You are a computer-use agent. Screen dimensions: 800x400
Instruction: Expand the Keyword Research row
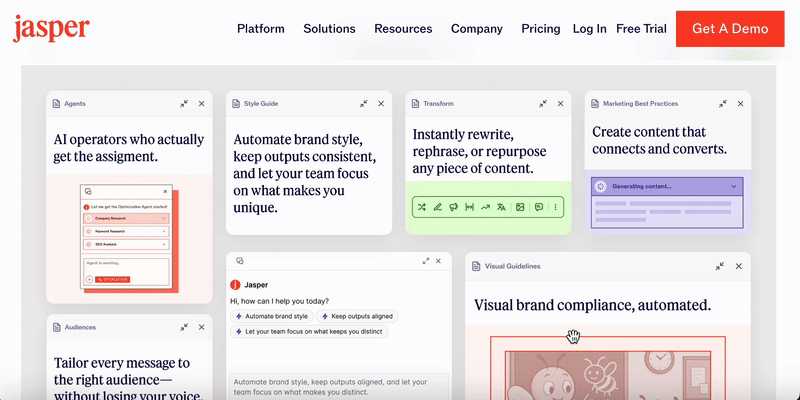(x=126, y=232)
